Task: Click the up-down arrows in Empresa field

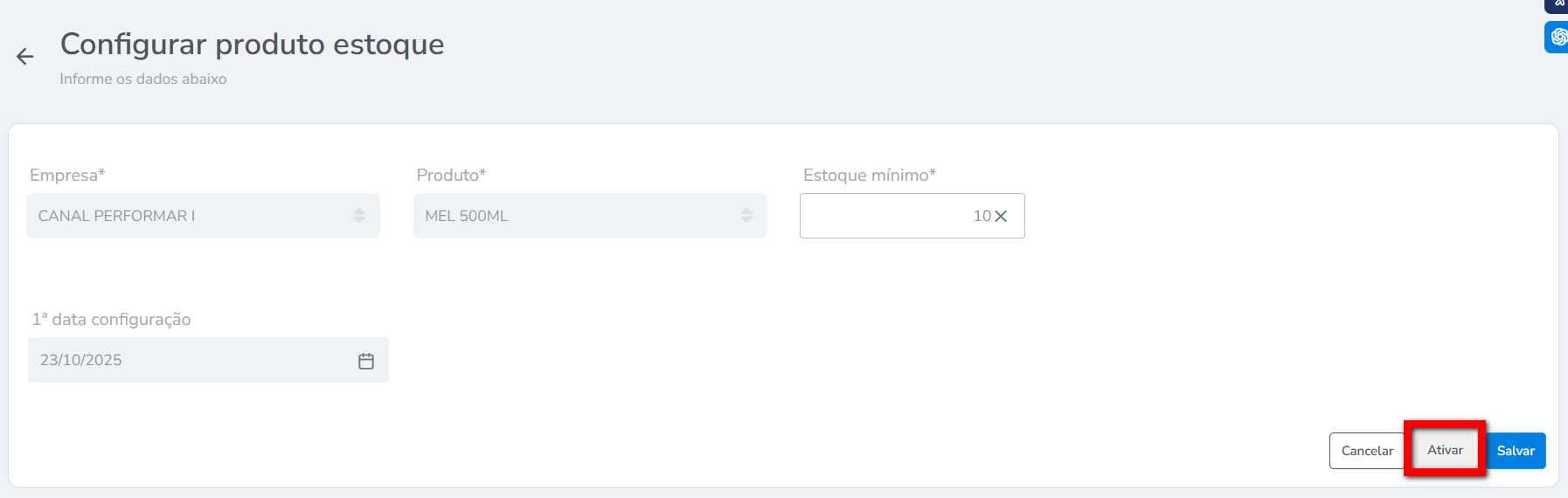Action: coord(359,216)
